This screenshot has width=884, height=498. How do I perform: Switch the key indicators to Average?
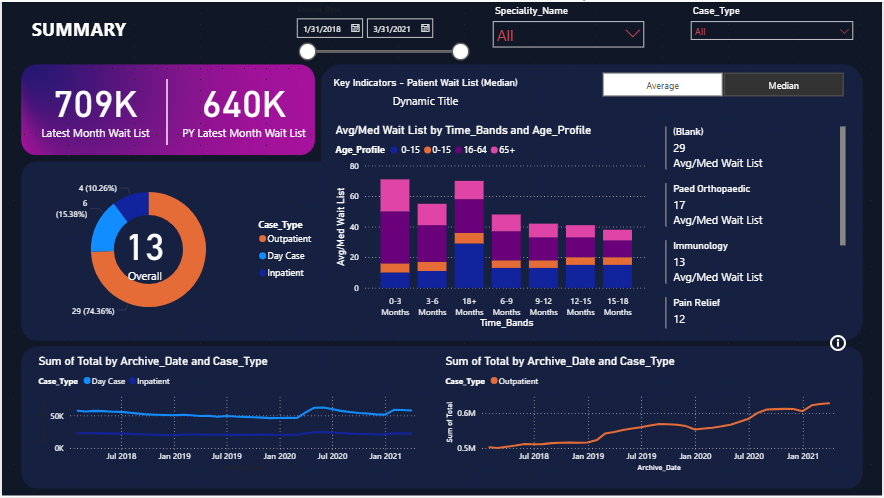click(662, 86)
